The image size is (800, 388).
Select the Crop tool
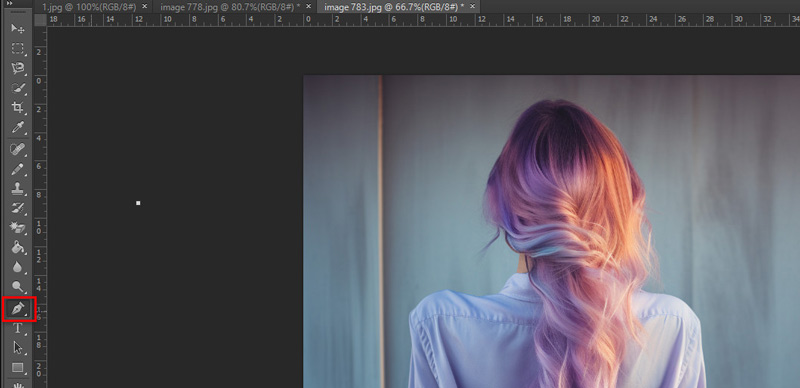(x=18, y=108)
